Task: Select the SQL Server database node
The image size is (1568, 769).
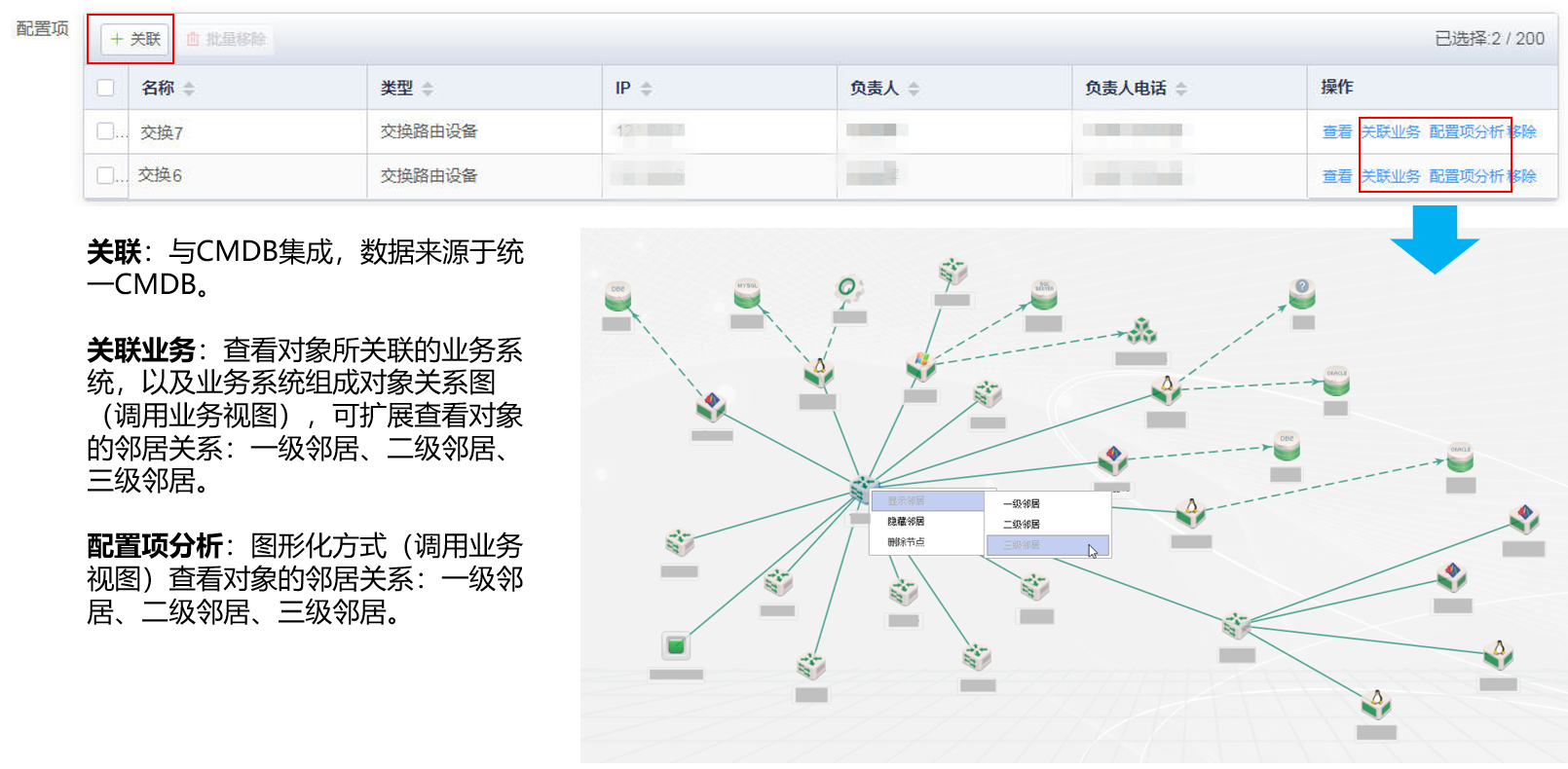Action: tap(1043, 294)
